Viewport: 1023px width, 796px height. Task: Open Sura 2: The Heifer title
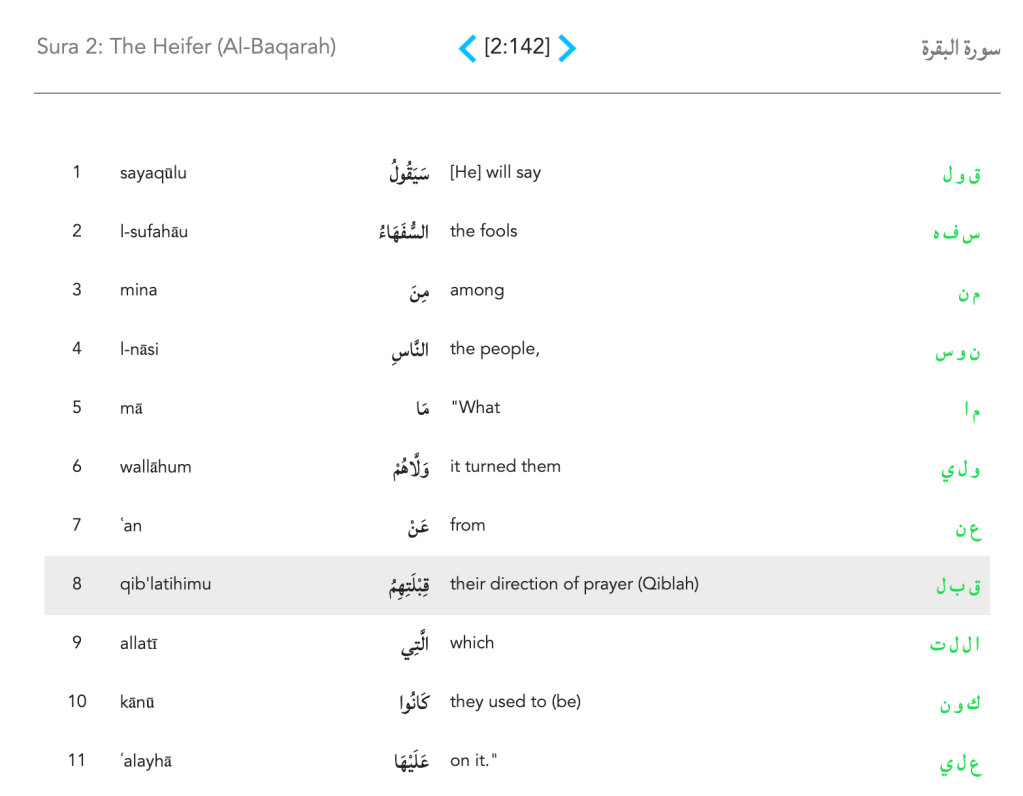point(186,47)
